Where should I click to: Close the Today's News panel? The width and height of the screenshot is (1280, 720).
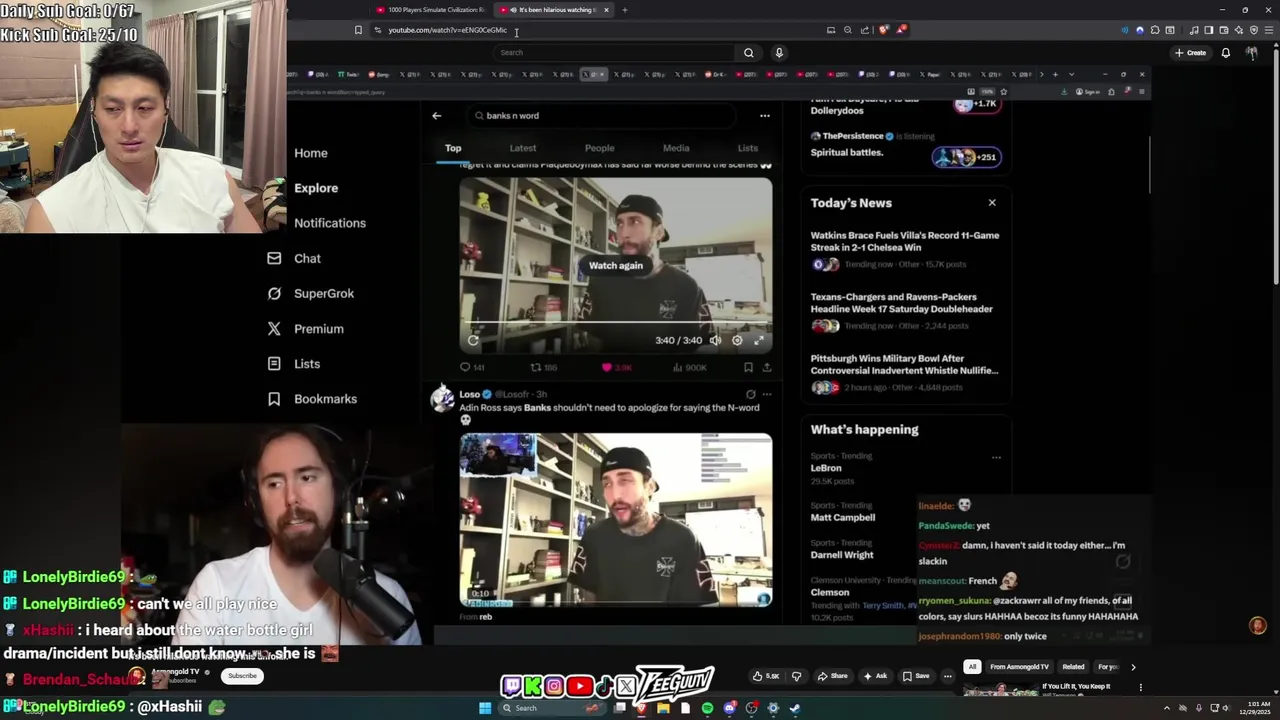coord(992,203)
